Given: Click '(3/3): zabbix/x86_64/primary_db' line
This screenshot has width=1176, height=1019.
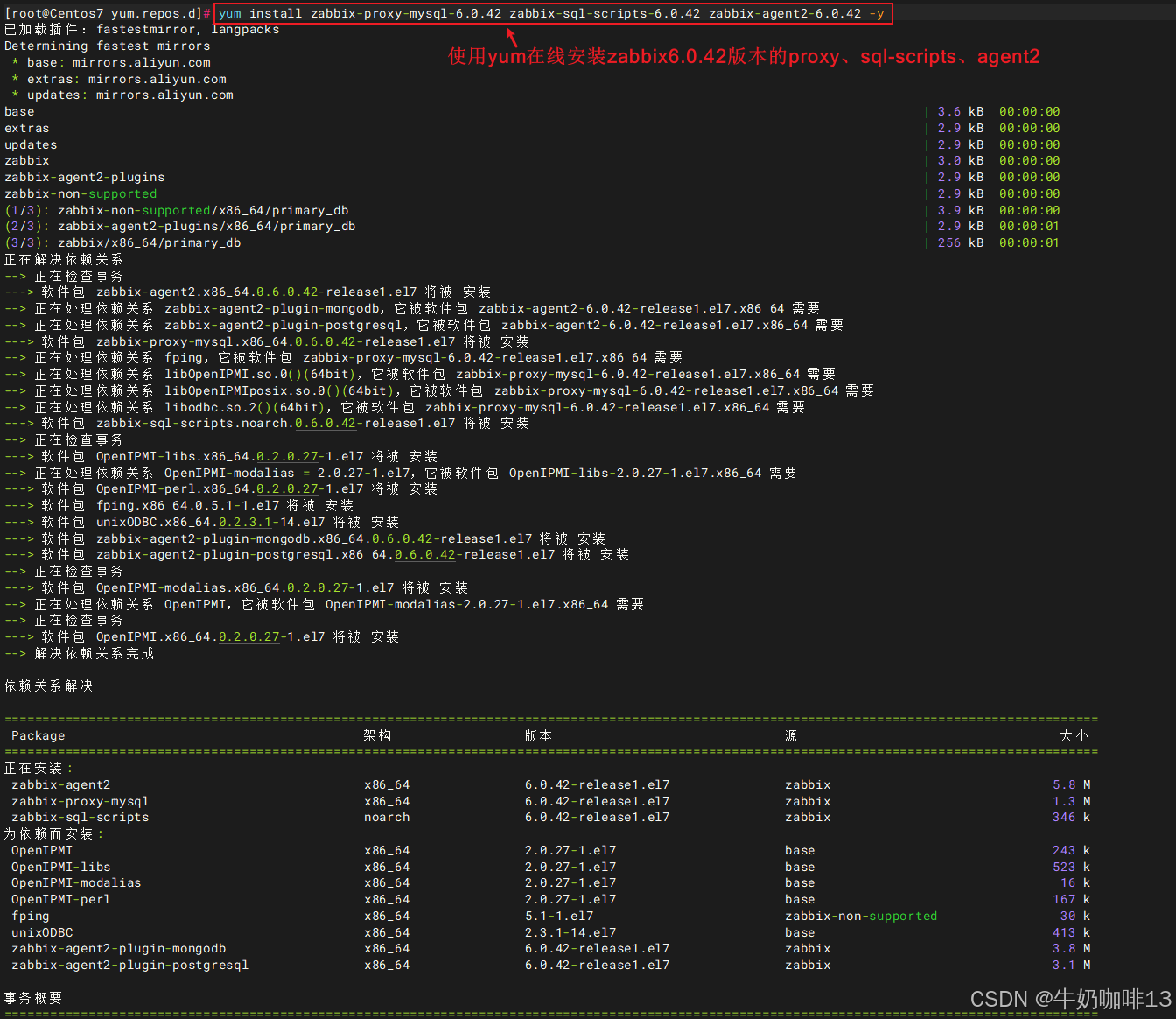Looking at the screenshot, I should point(122,243).
